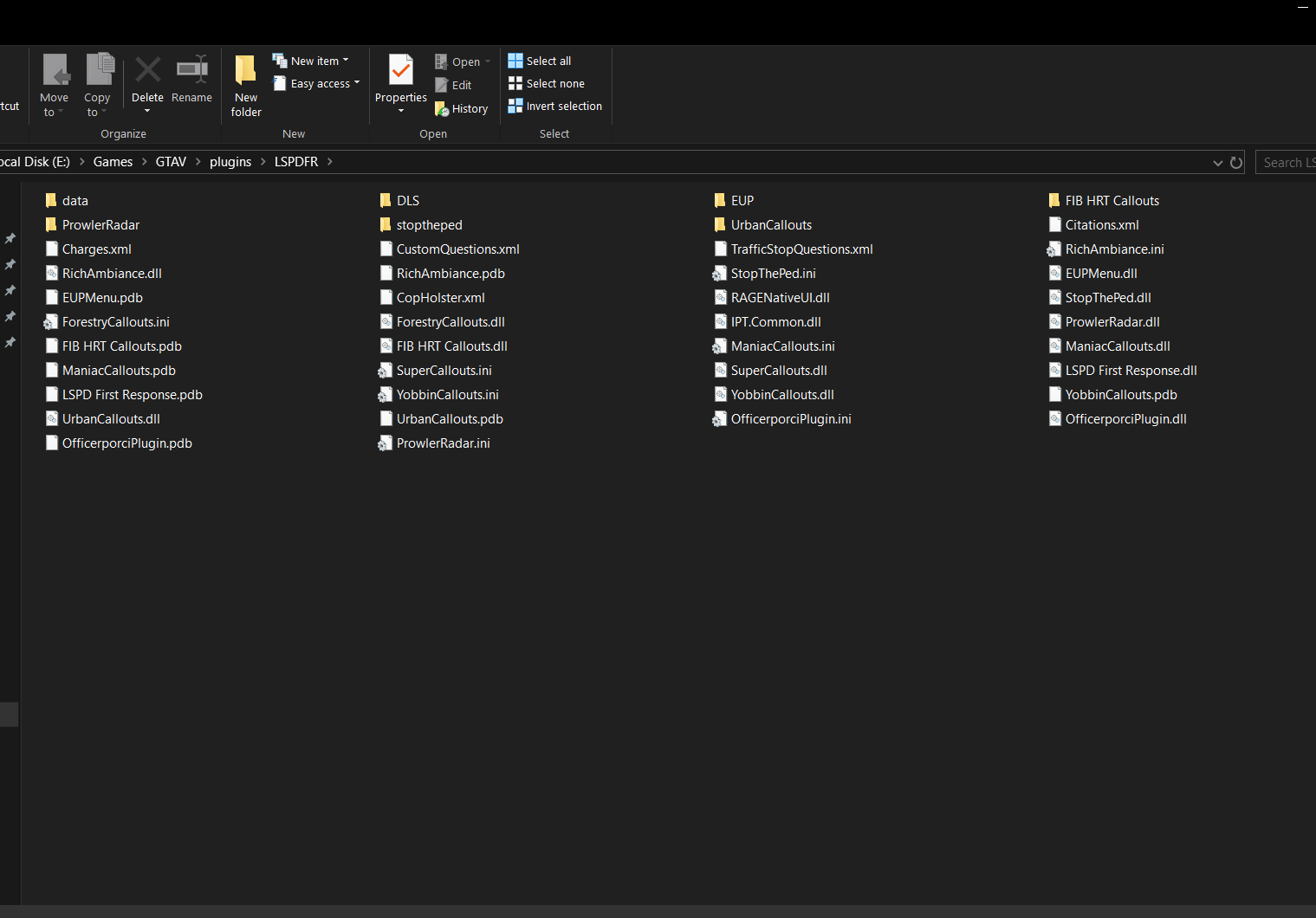Screen dimensions: 1316x918
Task: Select the RichAmbiance.ini file icon
Action: (1054, 249)
